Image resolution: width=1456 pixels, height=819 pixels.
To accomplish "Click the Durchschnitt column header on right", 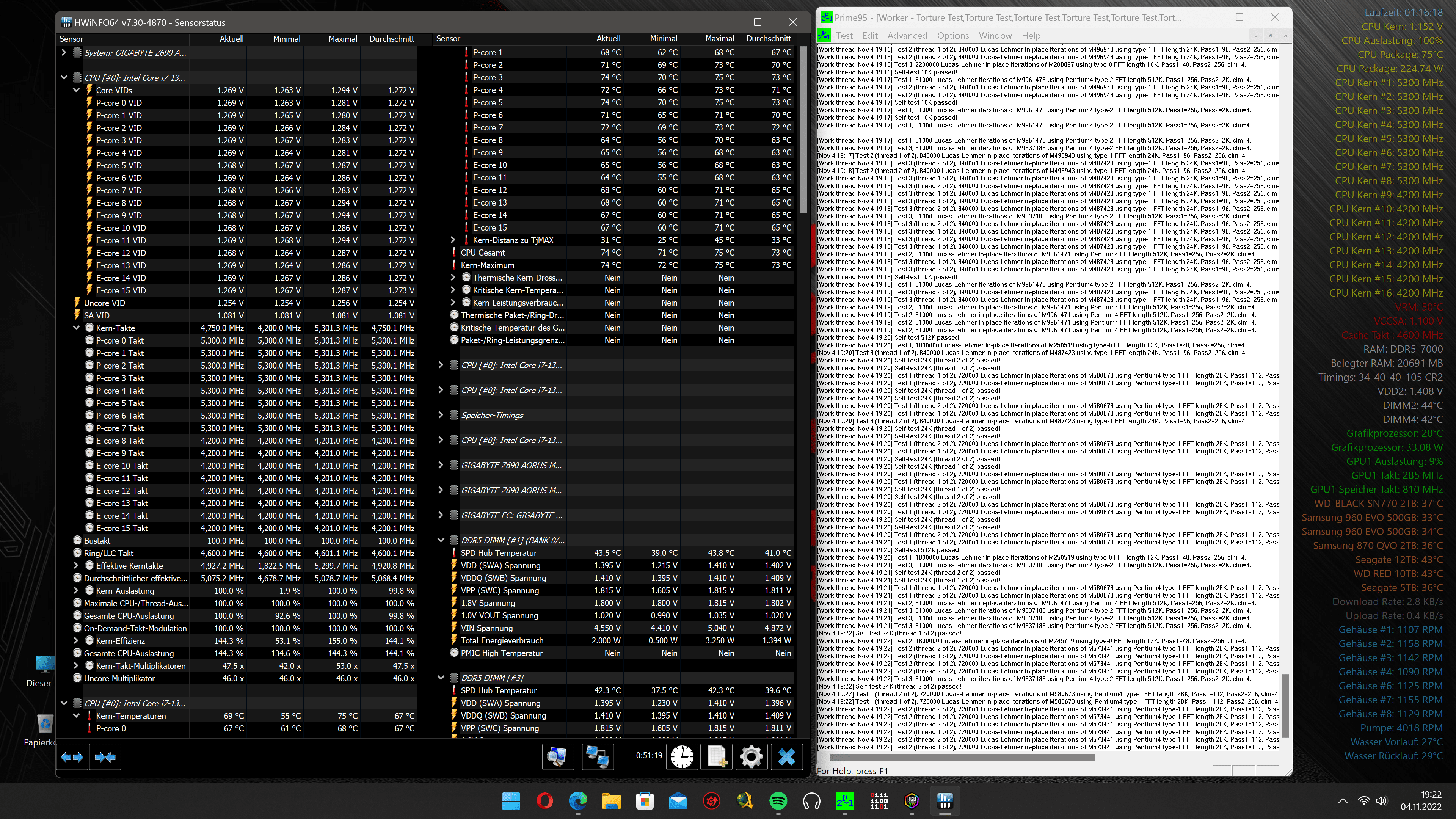I will point(768,38).
